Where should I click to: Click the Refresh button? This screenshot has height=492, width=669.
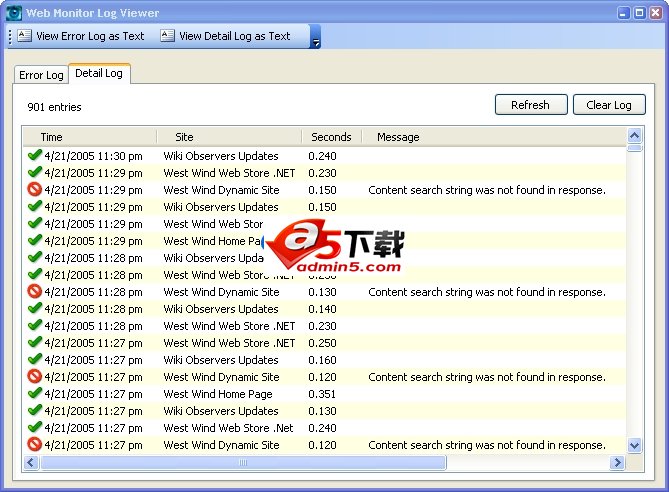(x=531, y=105)
